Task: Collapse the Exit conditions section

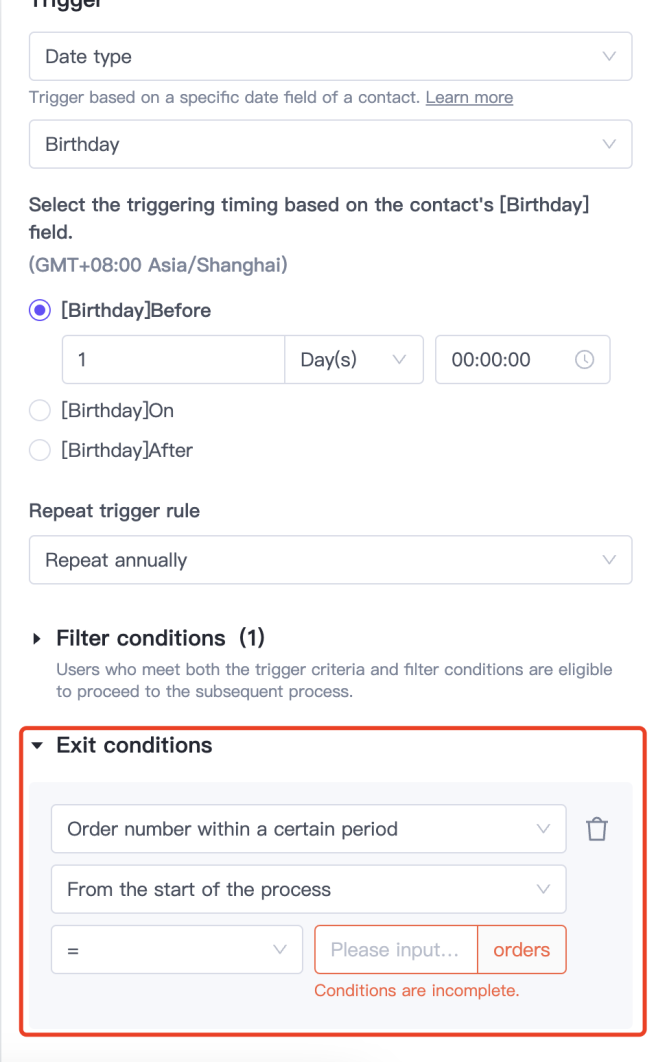Action: point(38,746)
